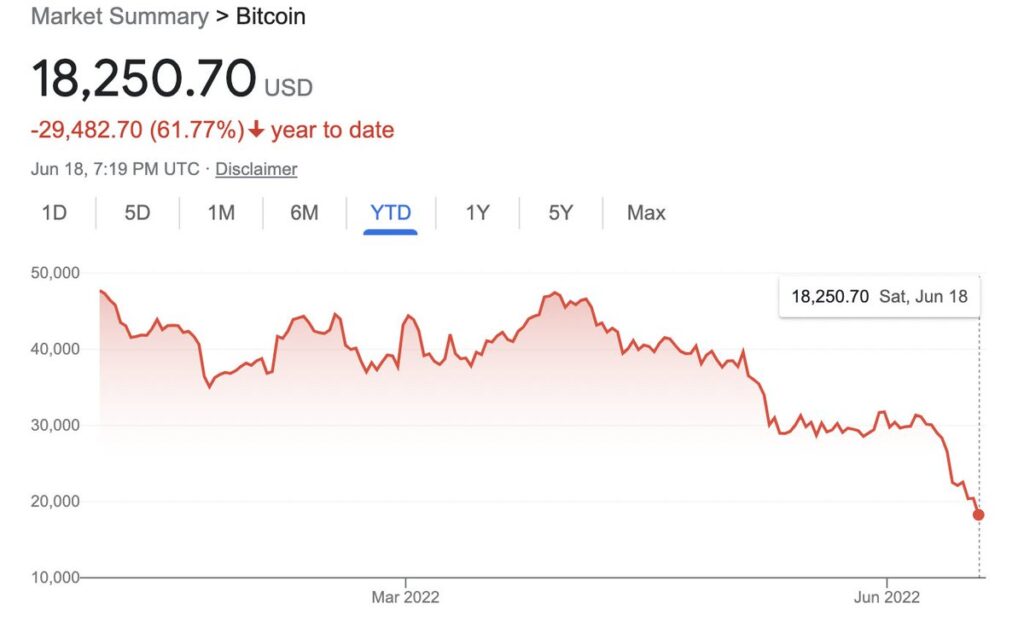Click the large 18,250.70 price
The height and width of the screenshot is (621, 1024).
(x=143, y=79)
